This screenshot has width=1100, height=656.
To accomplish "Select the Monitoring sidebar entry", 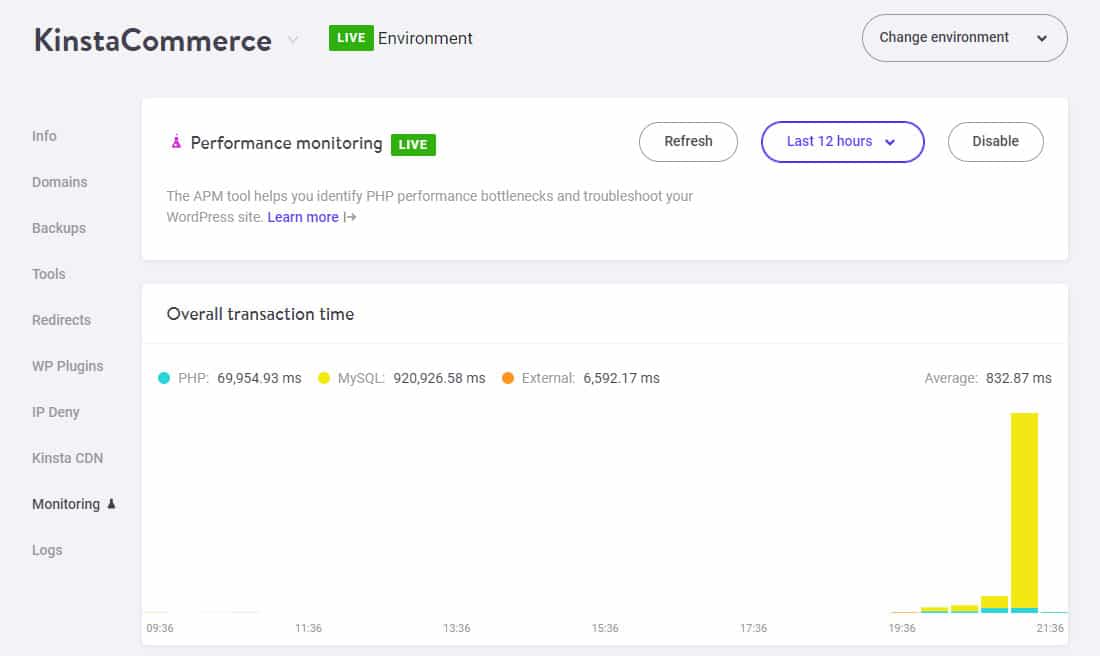I will click(x=65, y=504).
